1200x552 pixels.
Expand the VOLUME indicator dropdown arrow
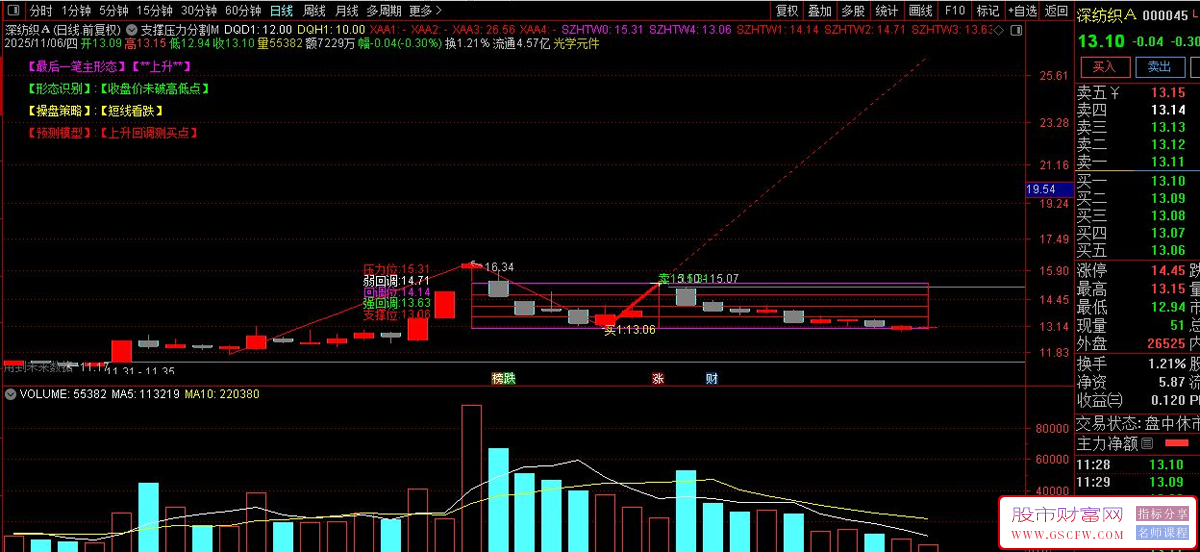coord(10,394)
